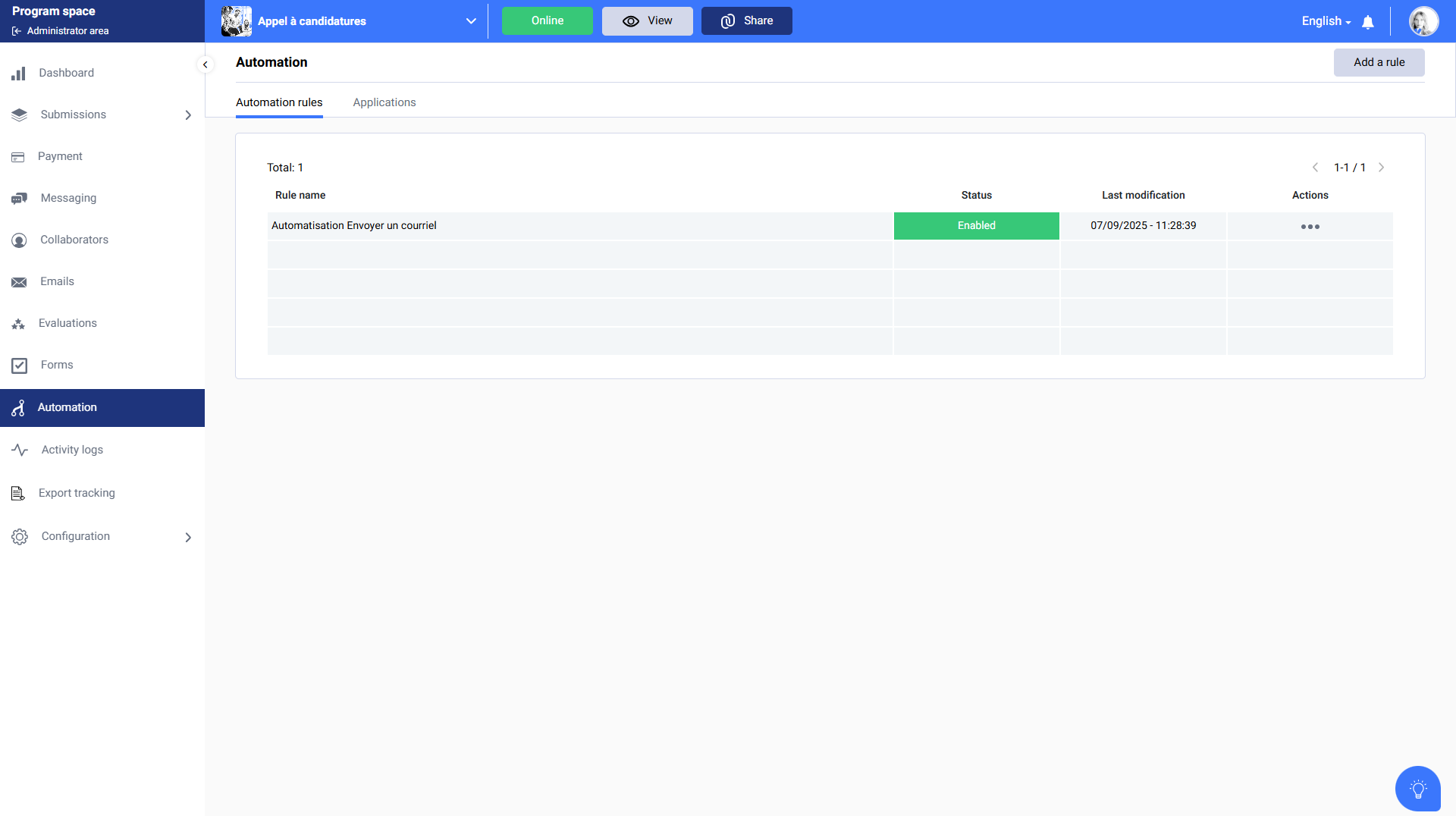This screenshot has width=1456, height=819.
Task: Click the Share button
Action: (x=747, y=20)
